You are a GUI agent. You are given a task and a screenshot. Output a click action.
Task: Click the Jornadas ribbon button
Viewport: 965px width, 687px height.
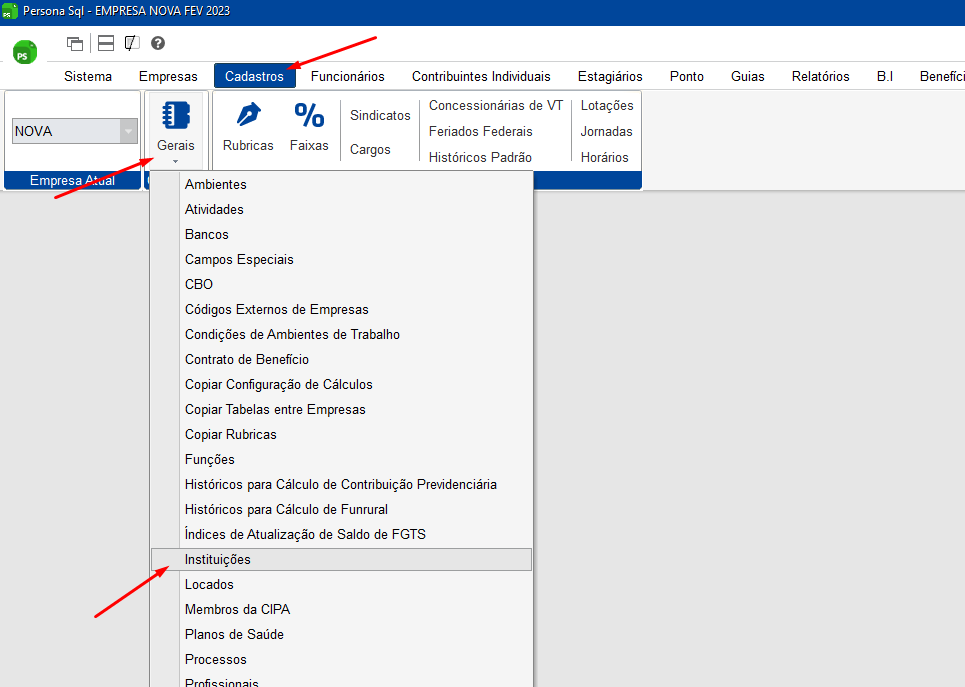tap(606, 131)
